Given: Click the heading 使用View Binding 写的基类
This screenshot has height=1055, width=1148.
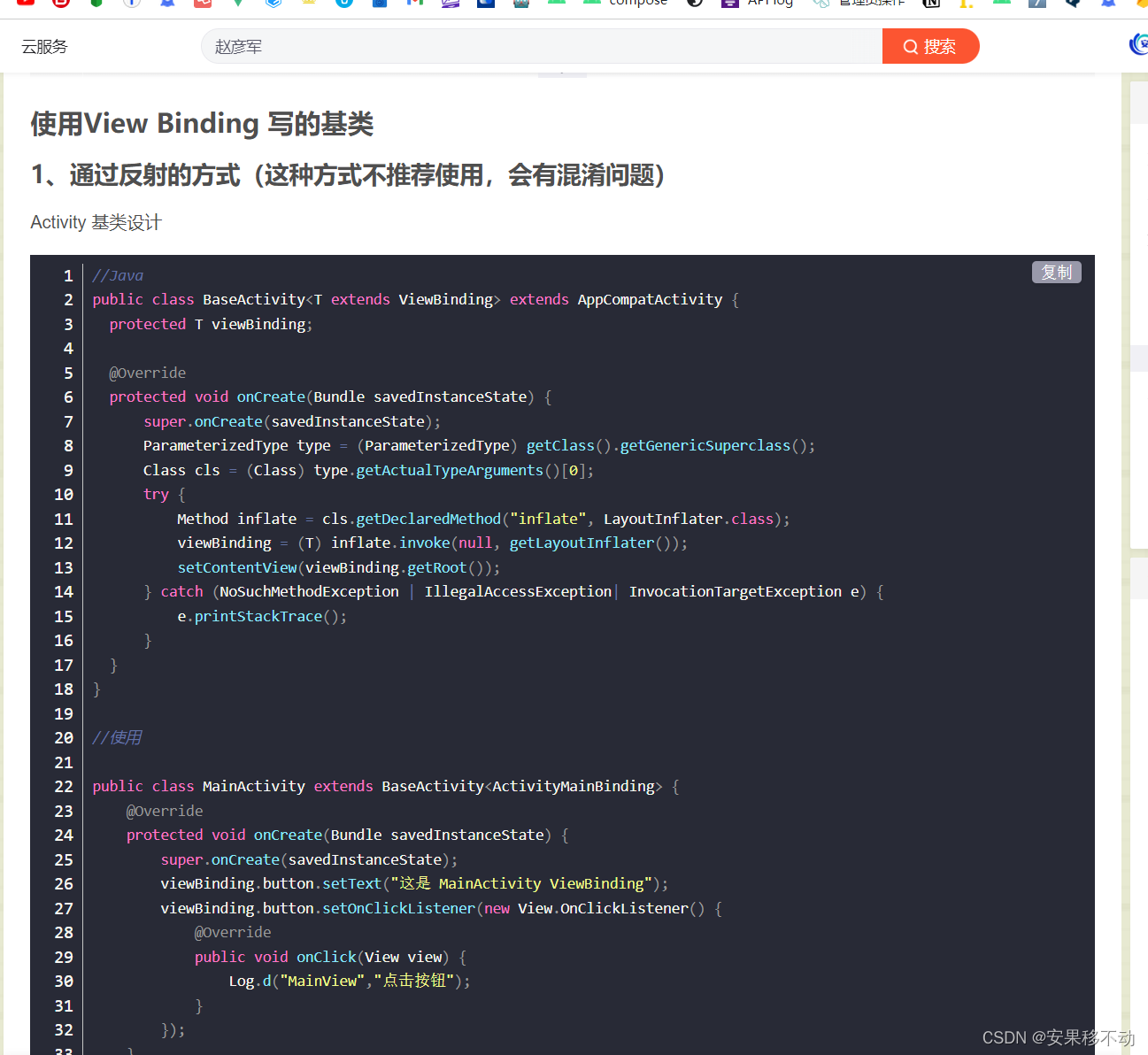Looking at the screenshot, I should 202,123.
